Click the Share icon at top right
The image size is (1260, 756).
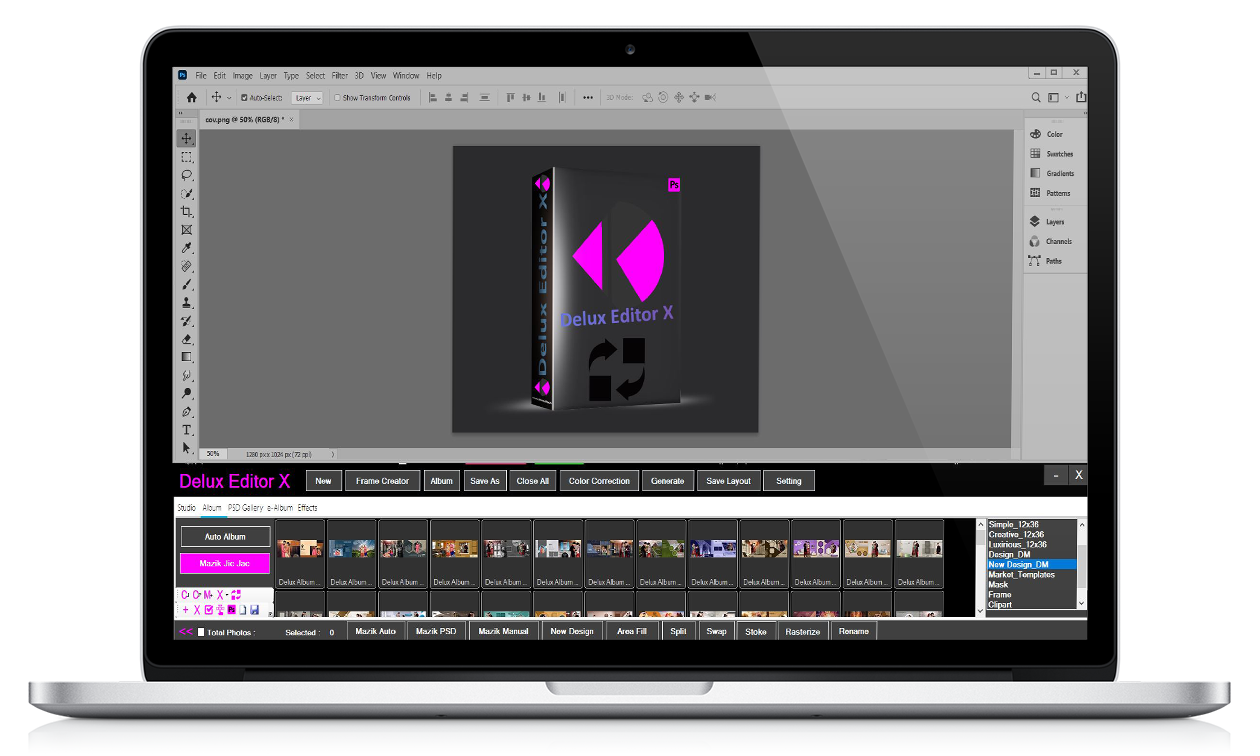click(x=1081, y=98)
